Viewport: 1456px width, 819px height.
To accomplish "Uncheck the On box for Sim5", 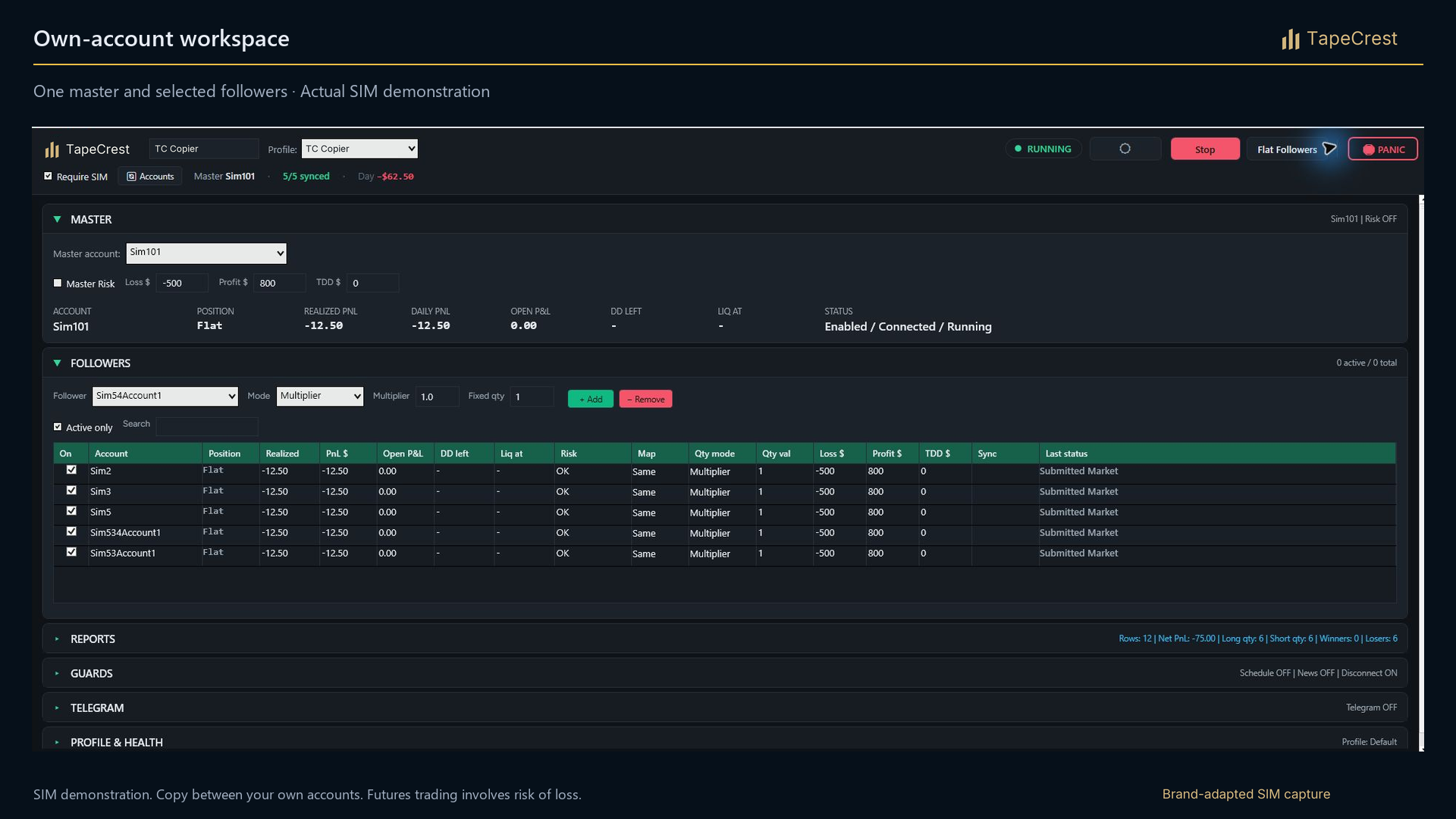I will (x=71, y=511).
